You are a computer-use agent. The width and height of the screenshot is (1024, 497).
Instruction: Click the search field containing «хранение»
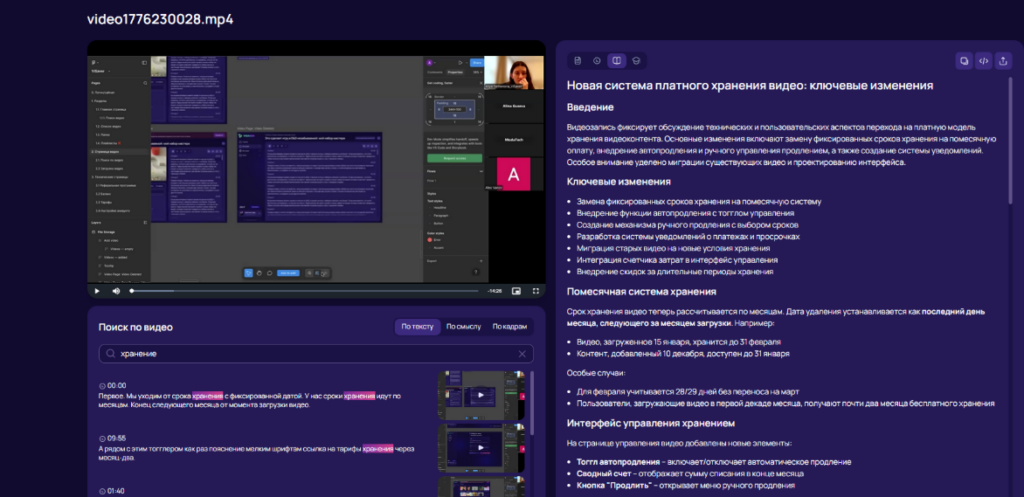(x=310, y=354)
